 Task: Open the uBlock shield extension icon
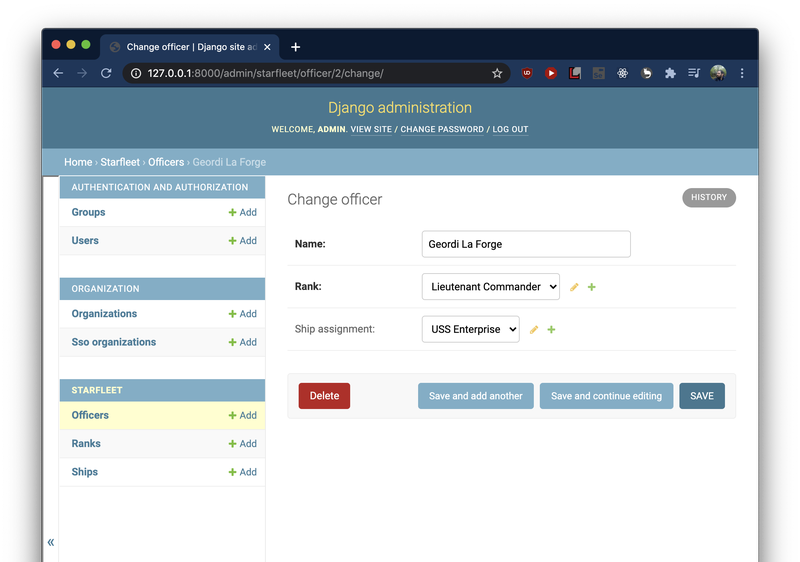point(527,73)
